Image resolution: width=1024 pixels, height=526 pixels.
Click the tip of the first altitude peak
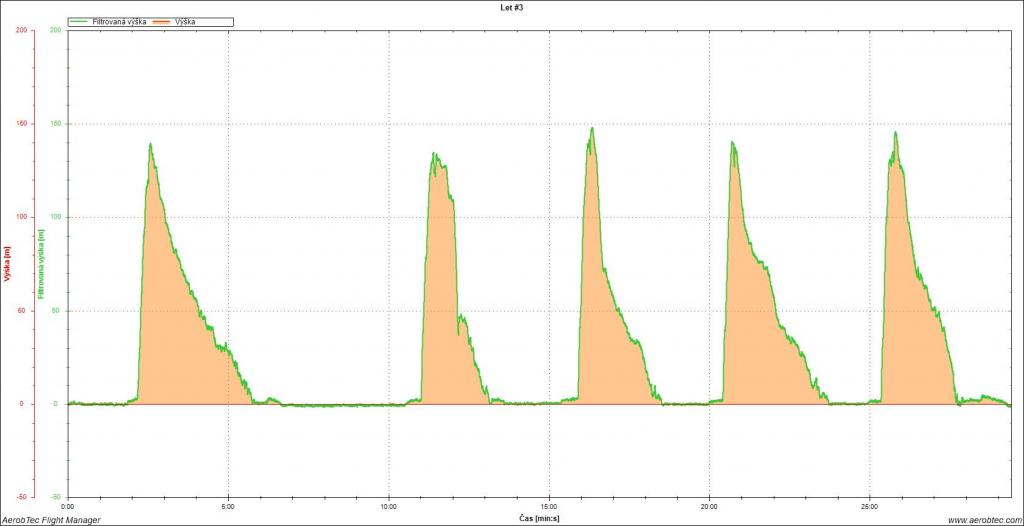coord(150,144)
